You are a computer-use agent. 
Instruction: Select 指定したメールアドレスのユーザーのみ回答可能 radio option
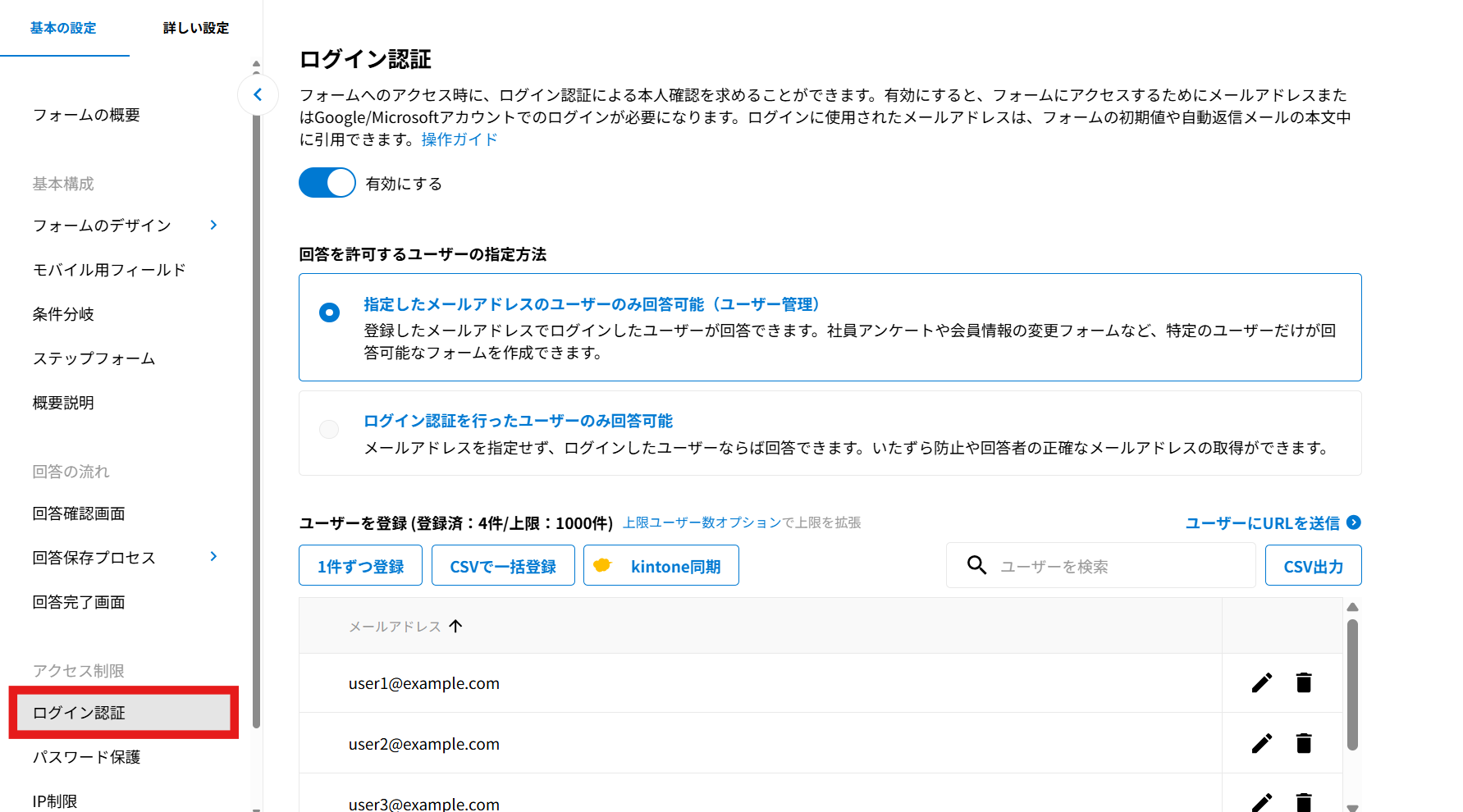329,312
